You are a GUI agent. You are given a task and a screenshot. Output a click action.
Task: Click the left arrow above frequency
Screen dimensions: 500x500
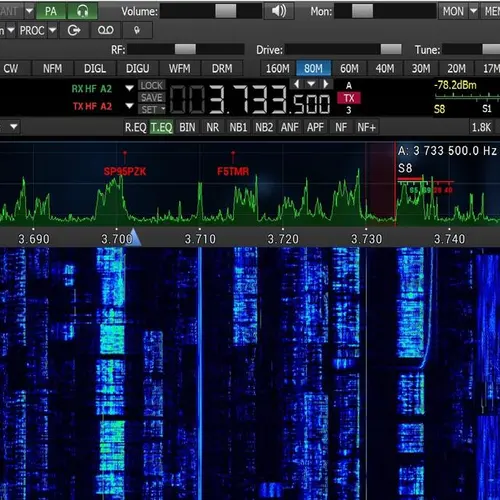click(296, 84)
